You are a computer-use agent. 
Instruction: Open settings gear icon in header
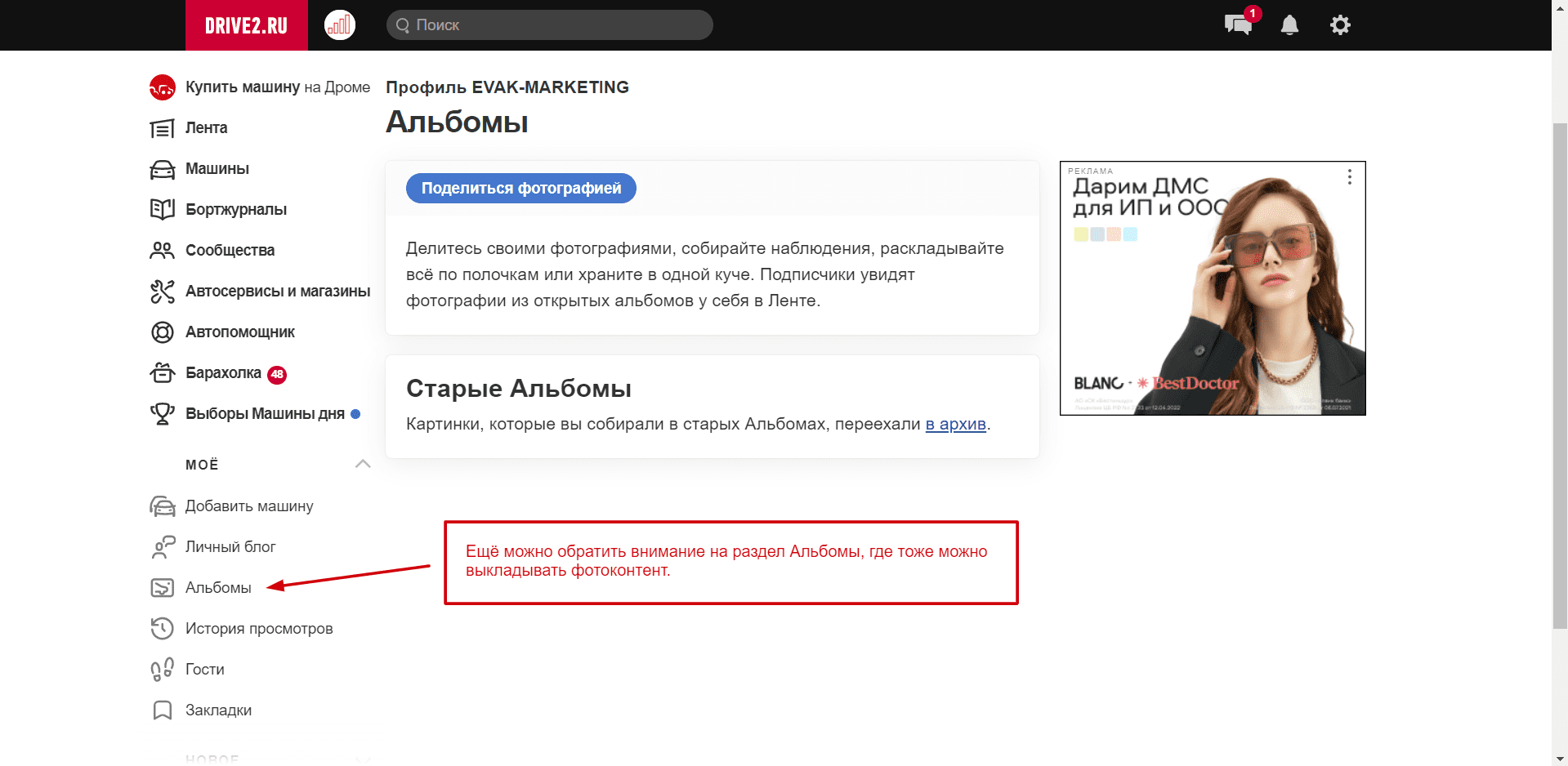click(x=1340, y=25)
